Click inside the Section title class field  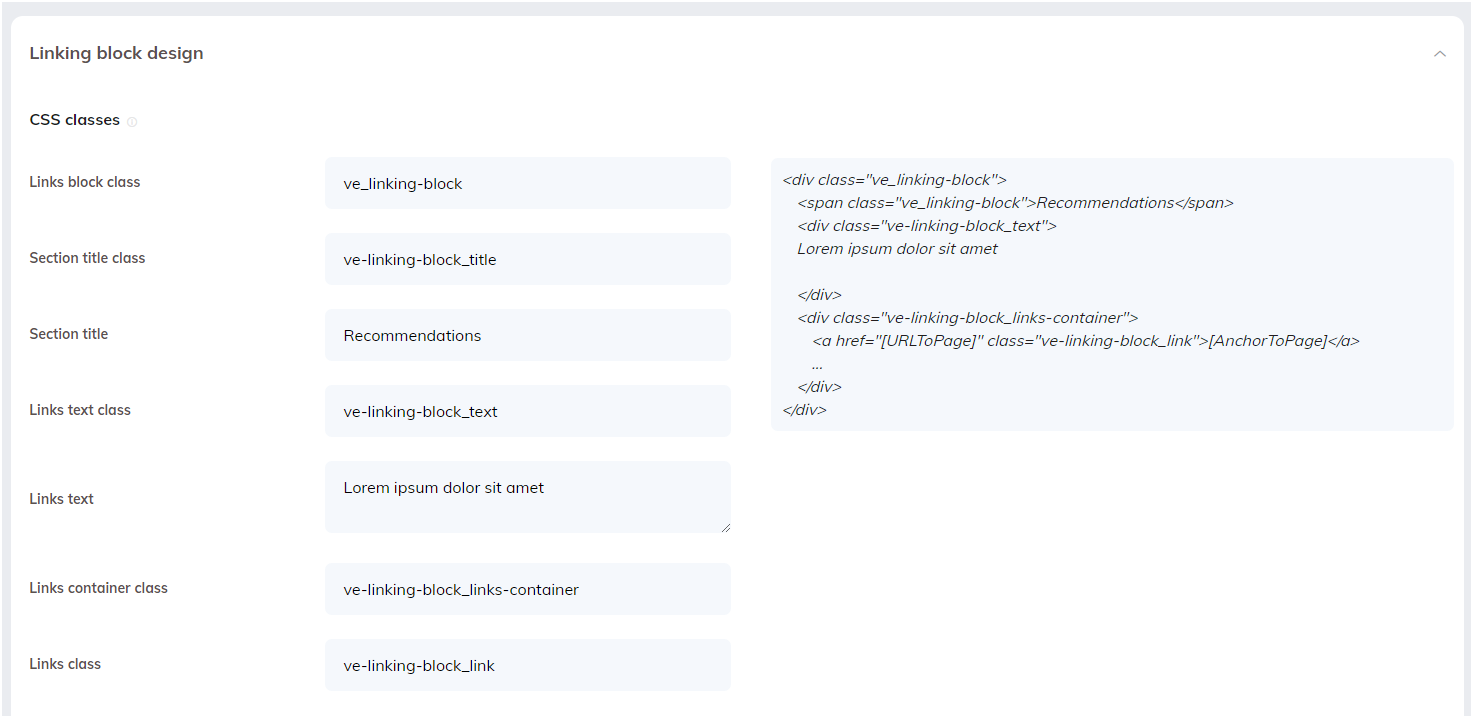527,259
